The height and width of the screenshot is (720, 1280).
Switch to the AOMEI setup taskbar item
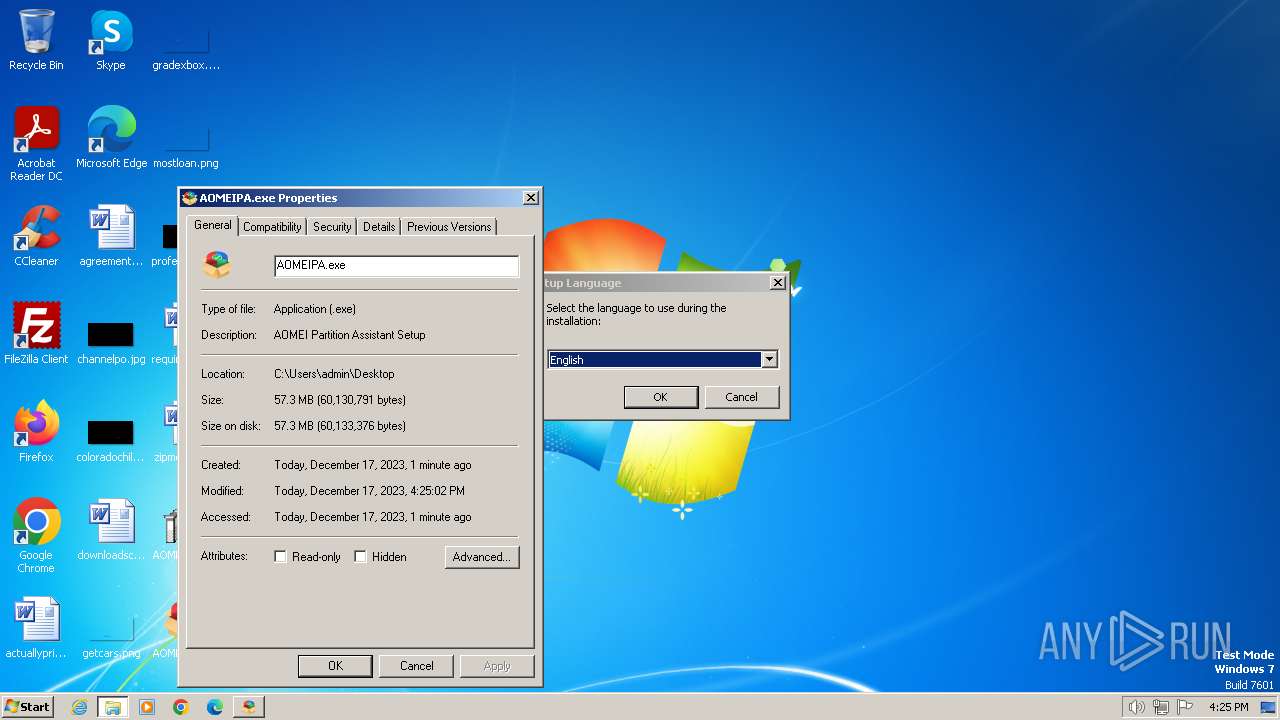pyautogui.click(x=249, y=707)
